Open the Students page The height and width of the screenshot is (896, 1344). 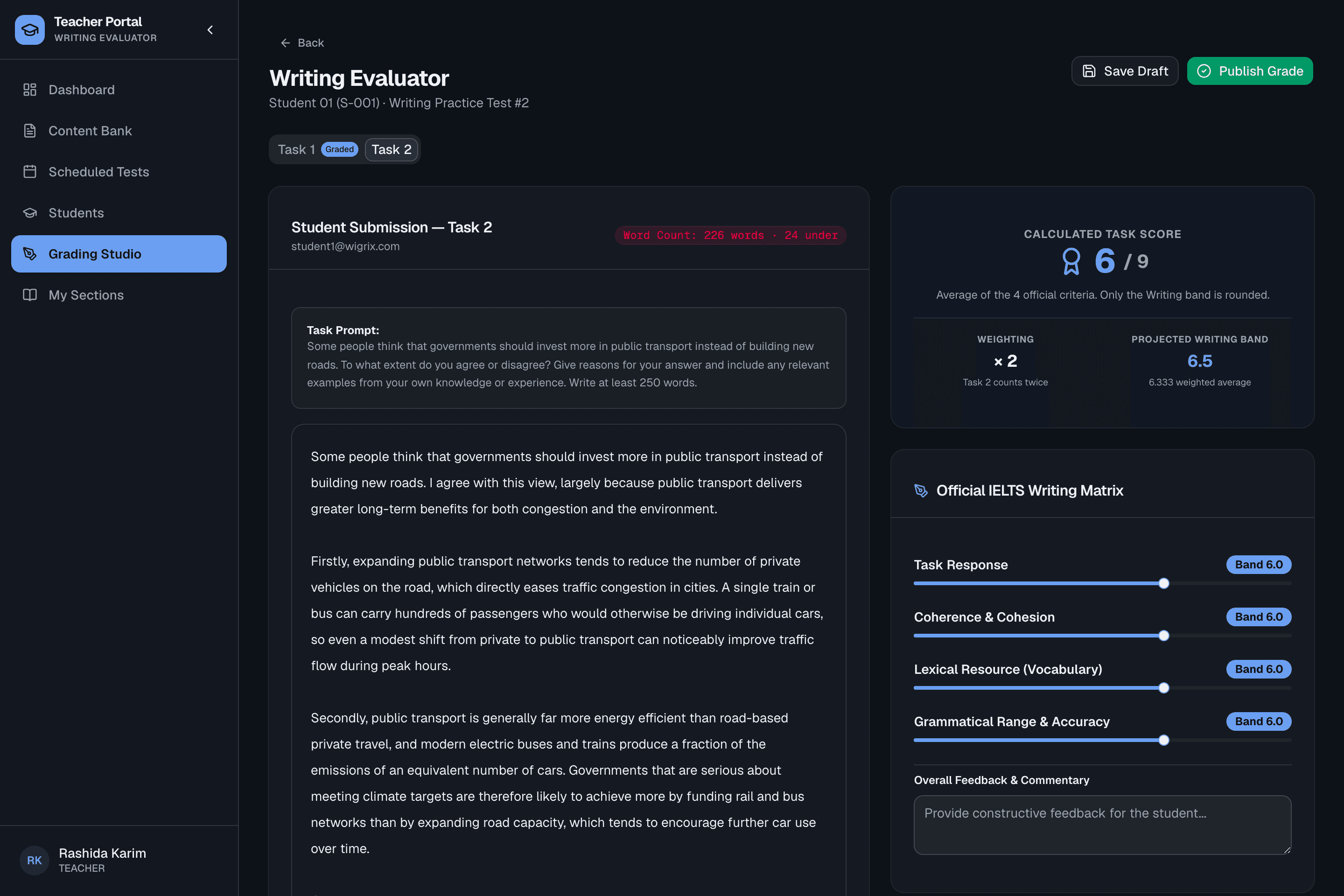pyautogui.click(x=119, y=213)
